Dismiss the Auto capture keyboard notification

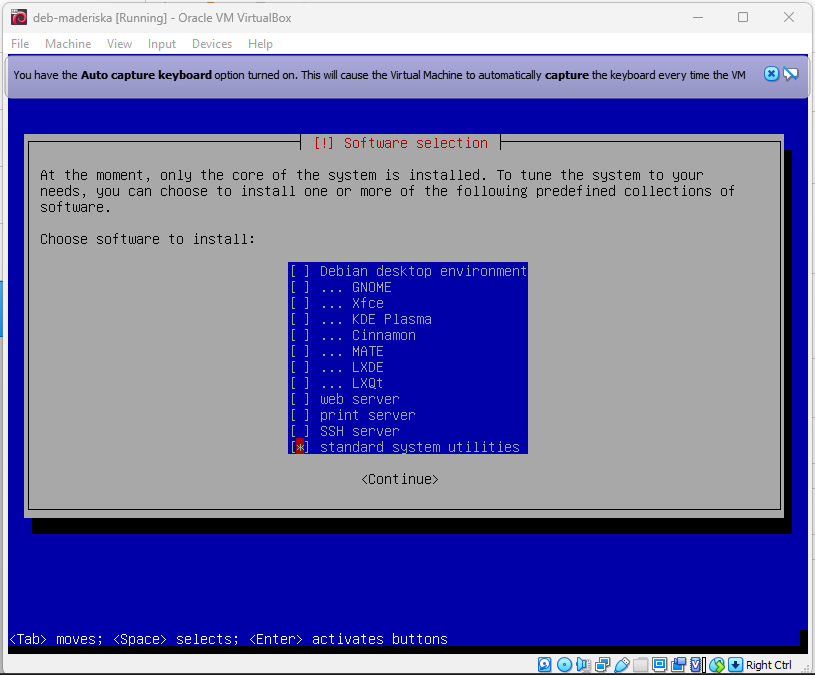(771, 74)
